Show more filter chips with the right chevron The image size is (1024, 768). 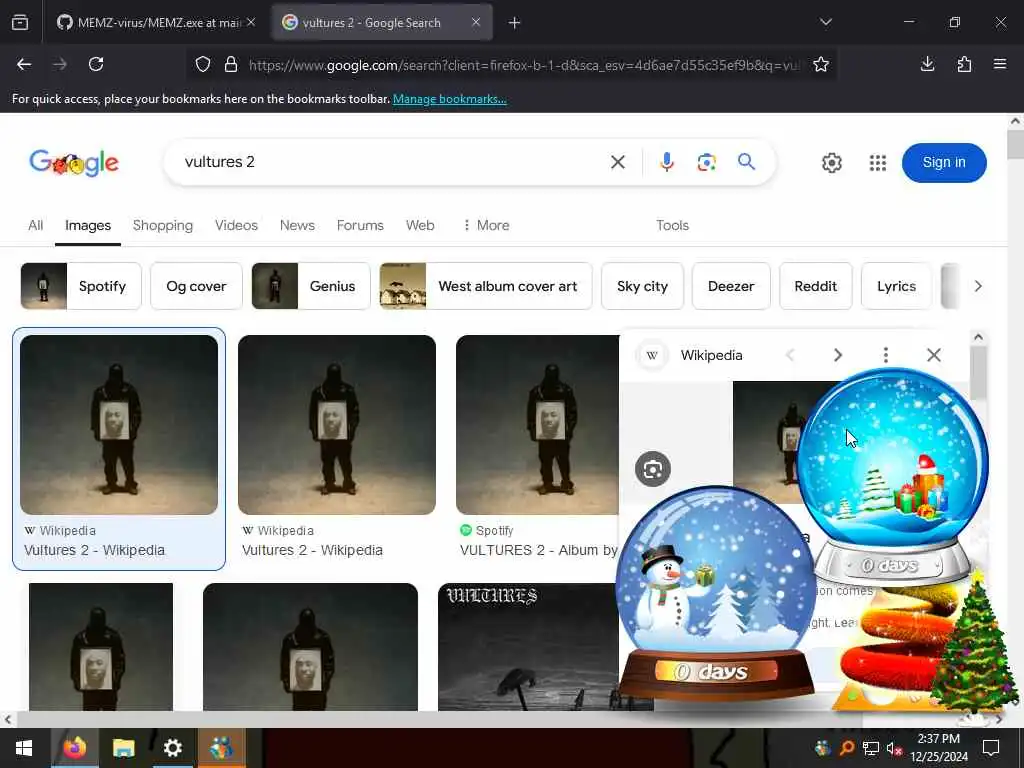[x=978, y=286]
